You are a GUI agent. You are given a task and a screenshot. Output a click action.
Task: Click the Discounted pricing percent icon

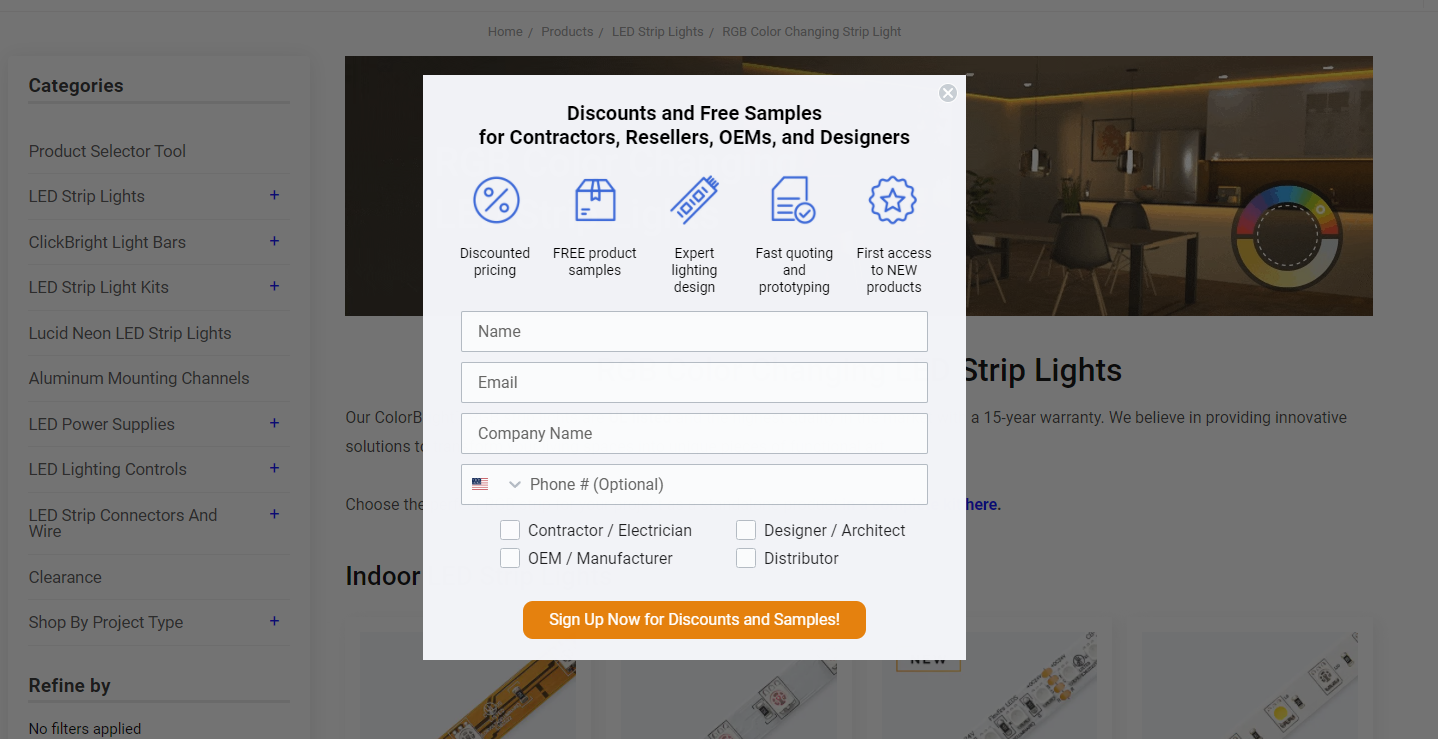point(496,200)
